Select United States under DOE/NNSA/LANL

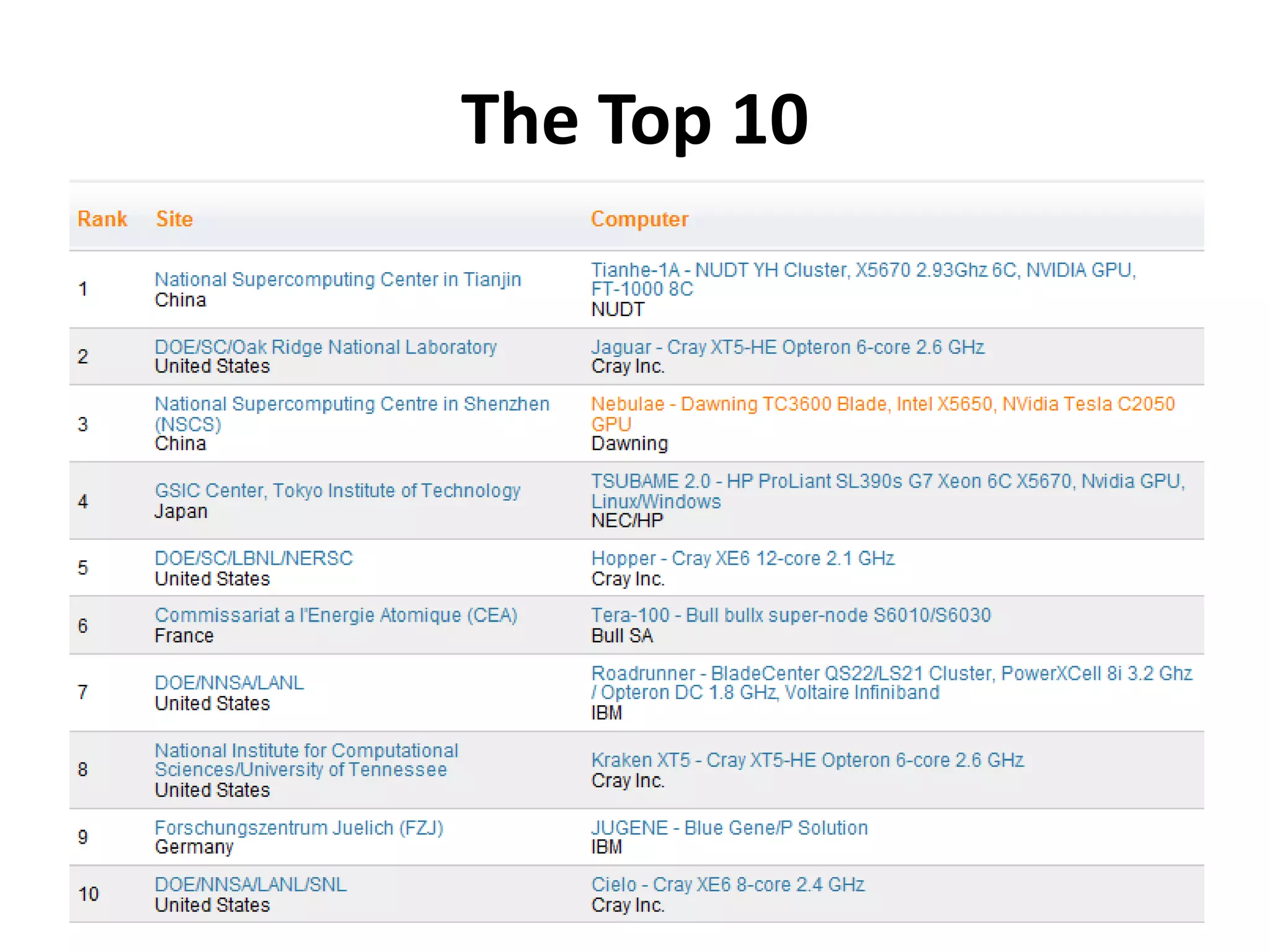(213, 703)
